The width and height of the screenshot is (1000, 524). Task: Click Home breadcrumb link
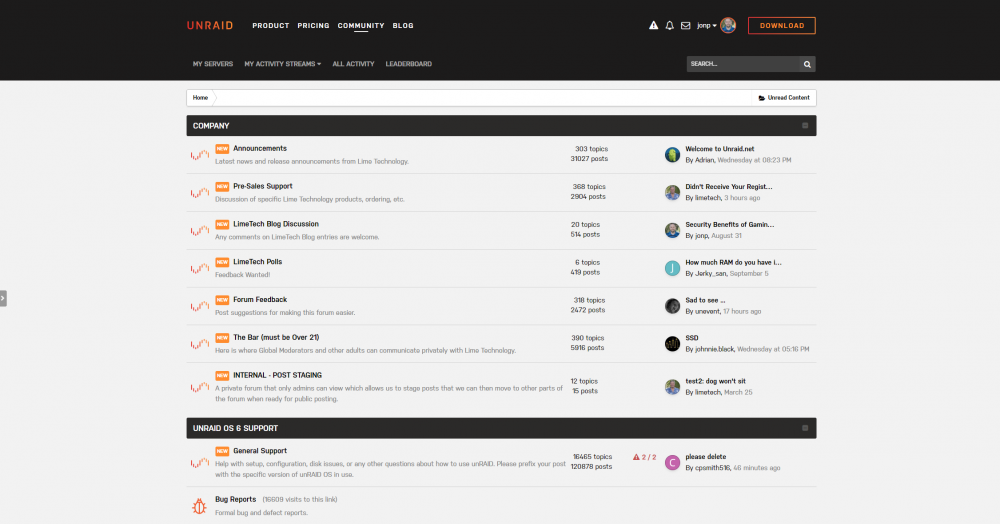click(200, 98)
